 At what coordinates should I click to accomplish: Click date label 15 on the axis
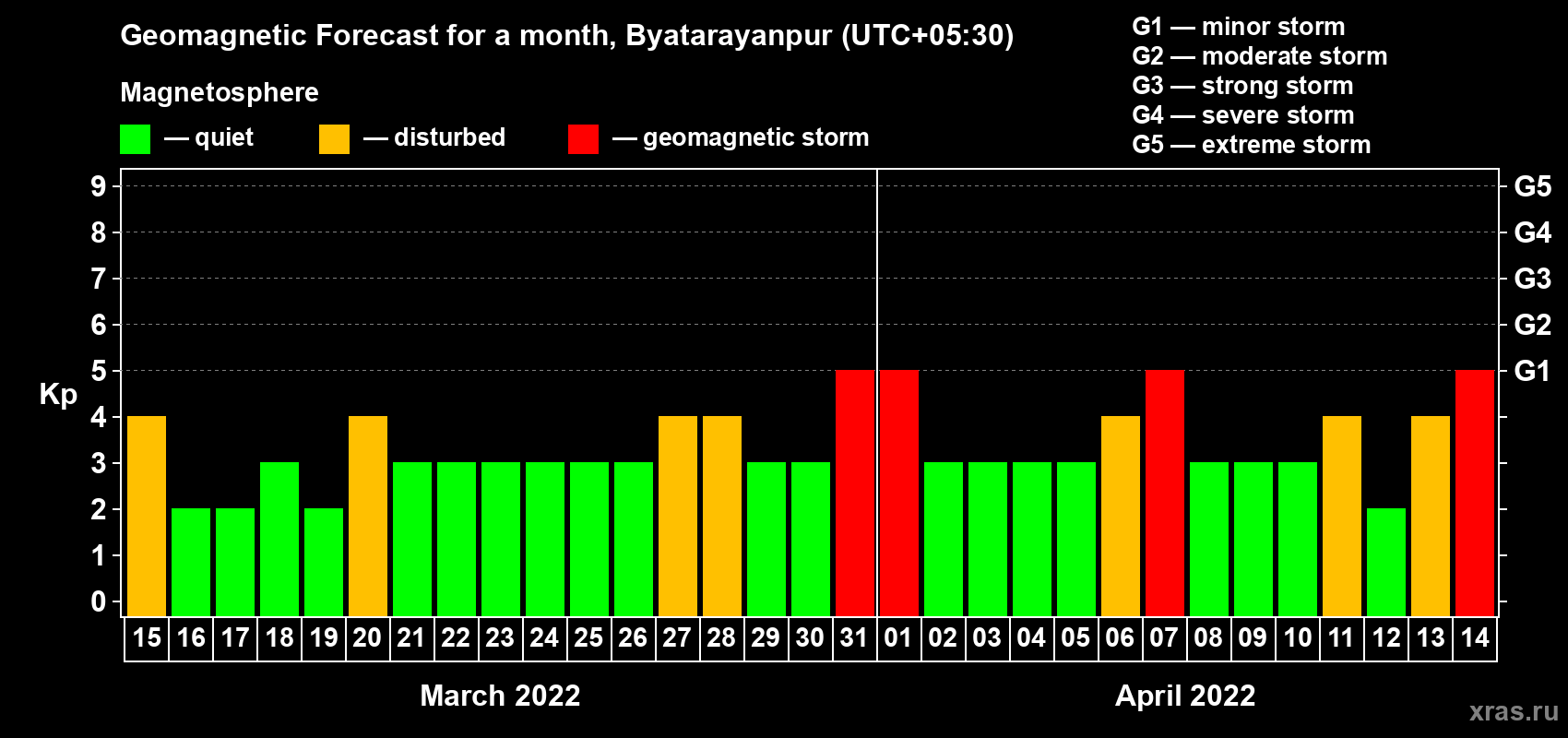click(147, 637)
